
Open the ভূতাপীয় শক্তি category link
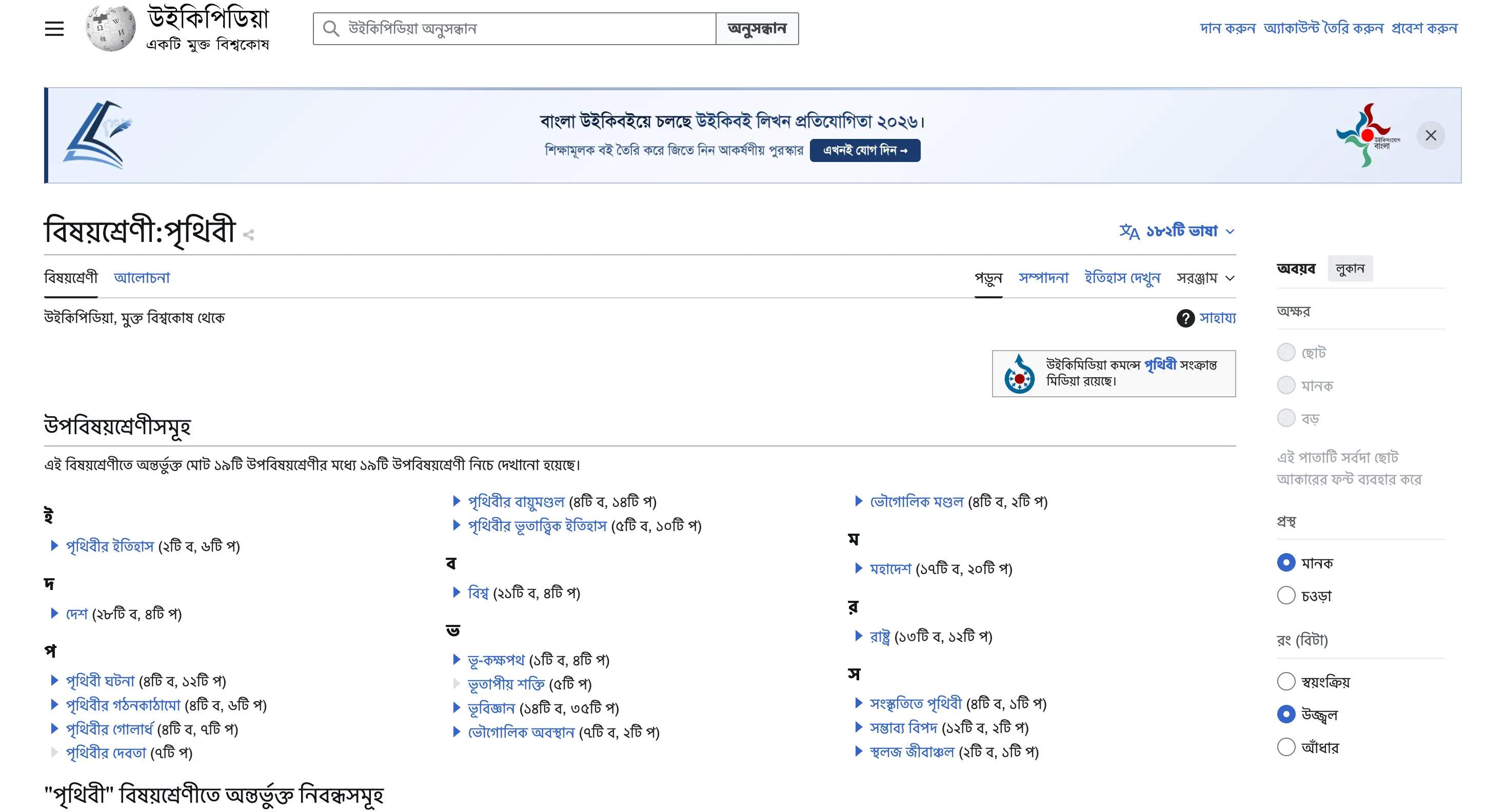[506, 684]
